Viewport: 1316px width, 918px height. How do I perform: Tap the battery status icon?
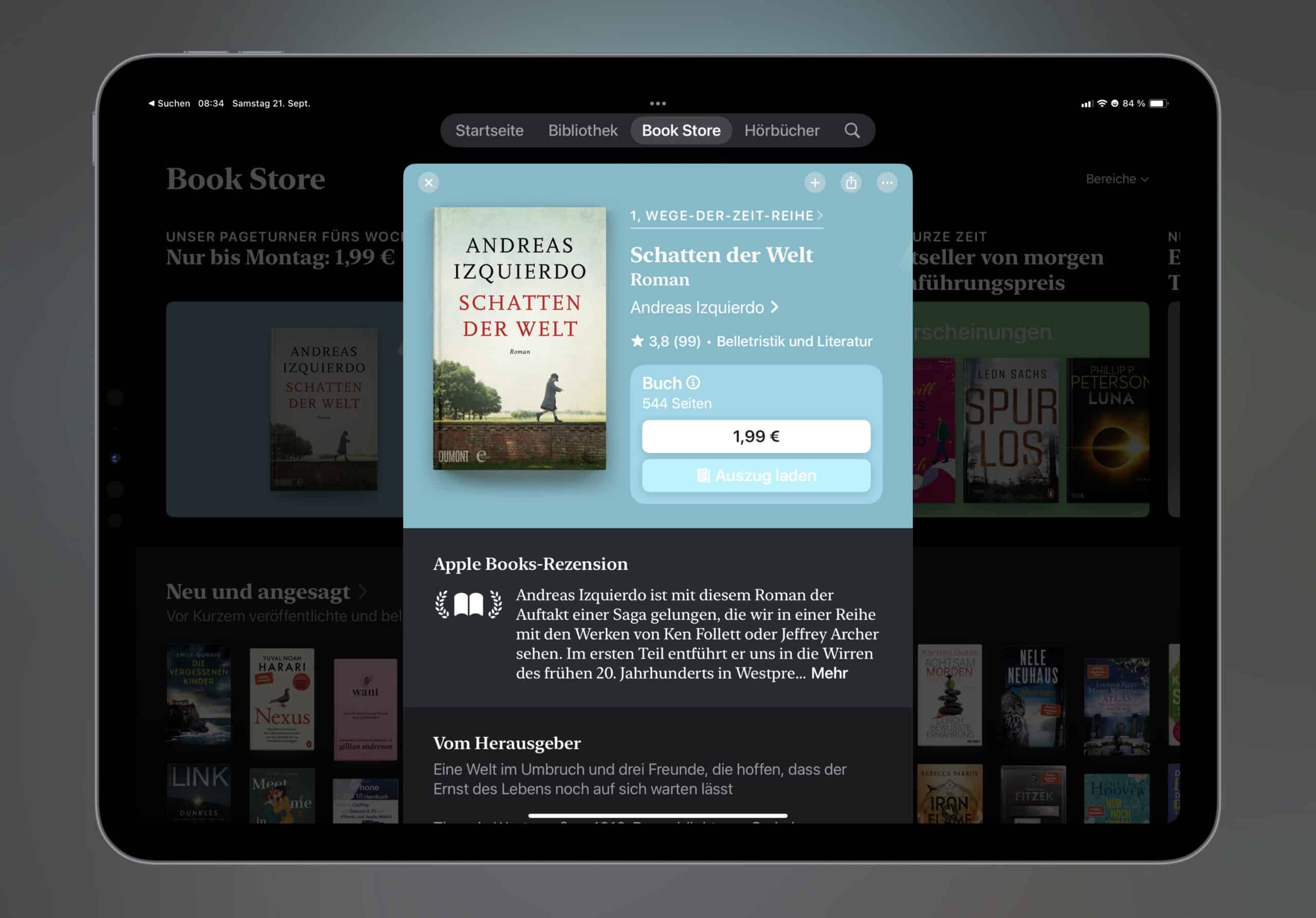(1158, 104)
